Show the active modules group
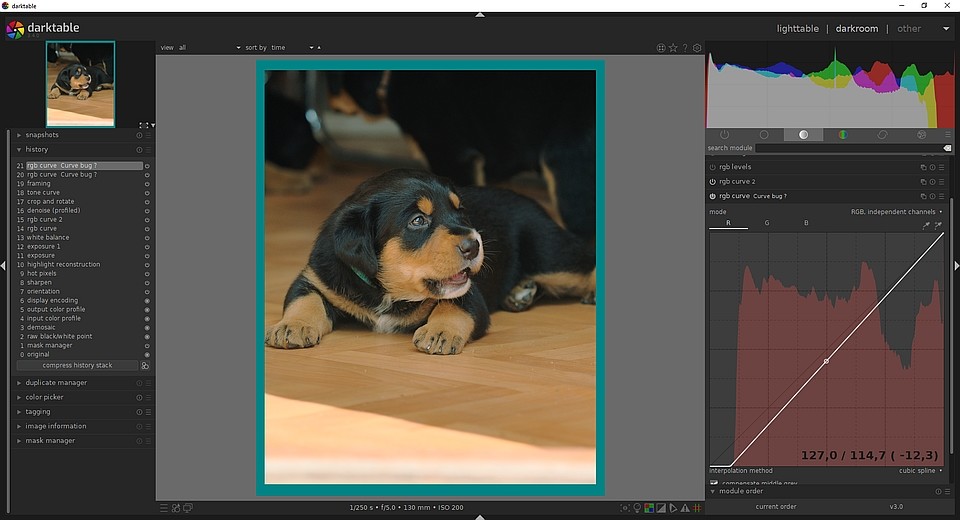Viewport: 960px width, 520px height. 725,134
